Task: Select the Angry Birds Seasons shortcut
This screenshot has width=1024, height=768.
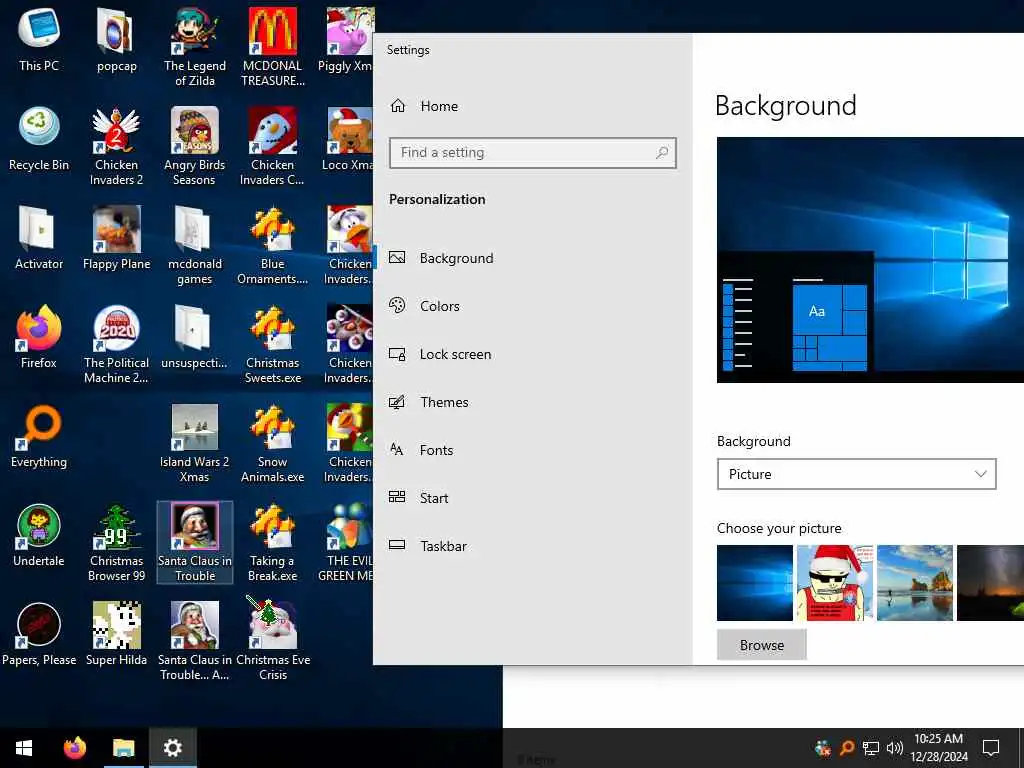Action: pos(195,146)
